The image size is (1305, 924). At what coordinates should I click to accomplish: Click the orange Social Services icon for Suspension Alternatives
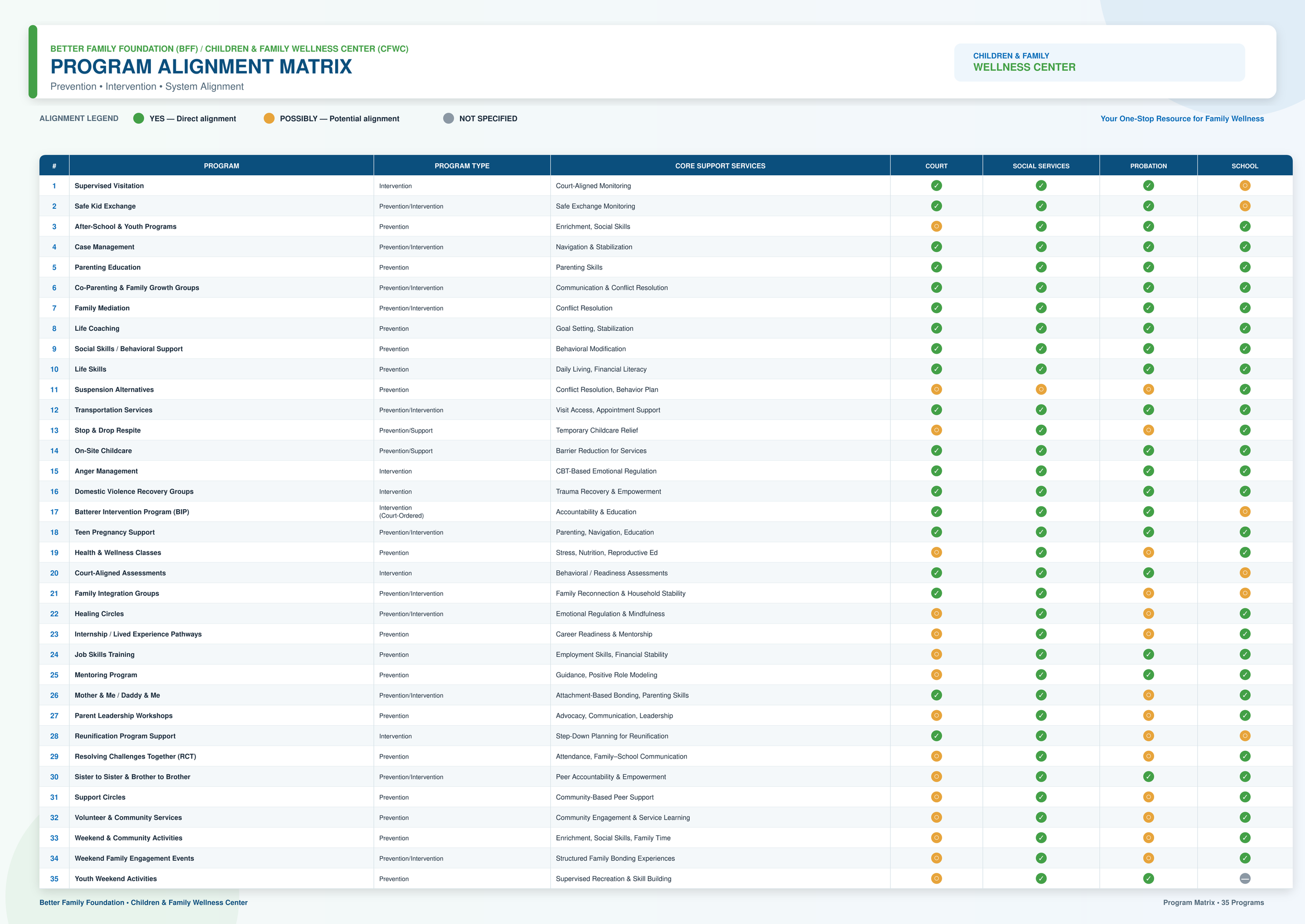(1041, 390)
